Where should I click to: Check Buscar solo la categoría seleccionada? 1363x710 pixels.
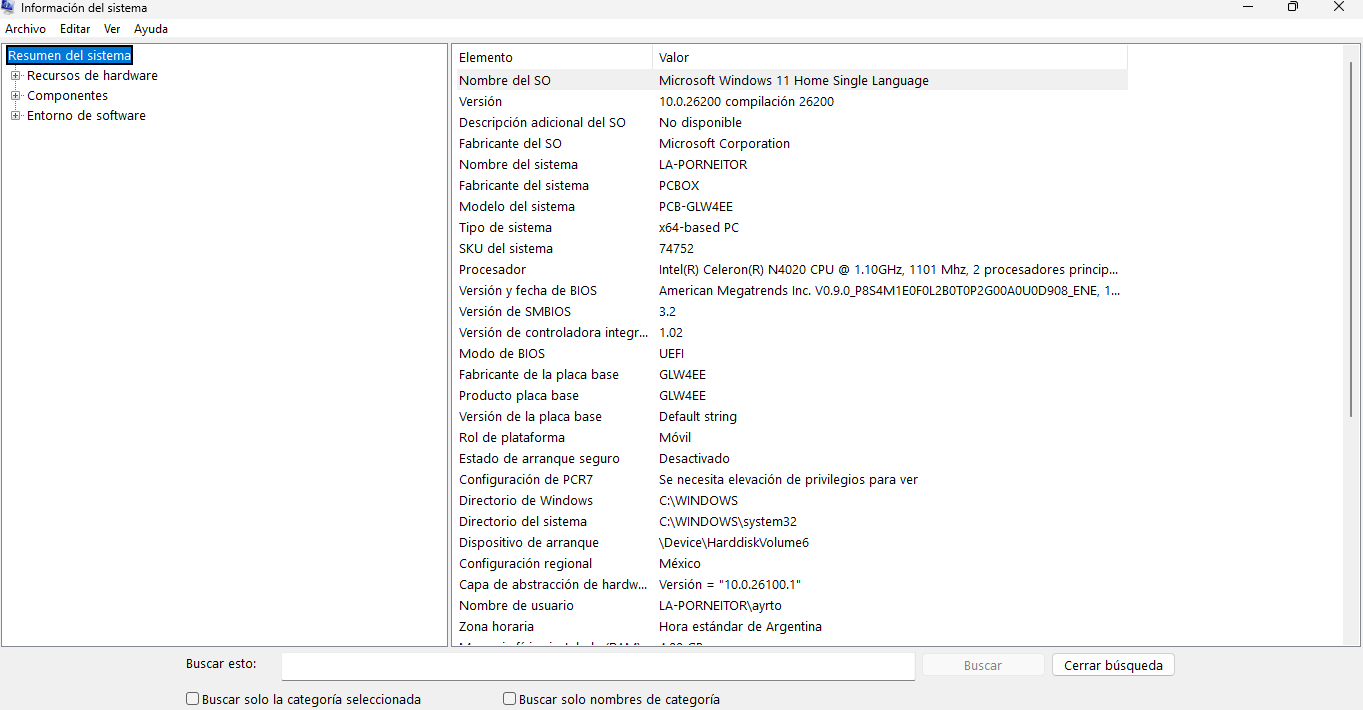[x=193, y=699]
